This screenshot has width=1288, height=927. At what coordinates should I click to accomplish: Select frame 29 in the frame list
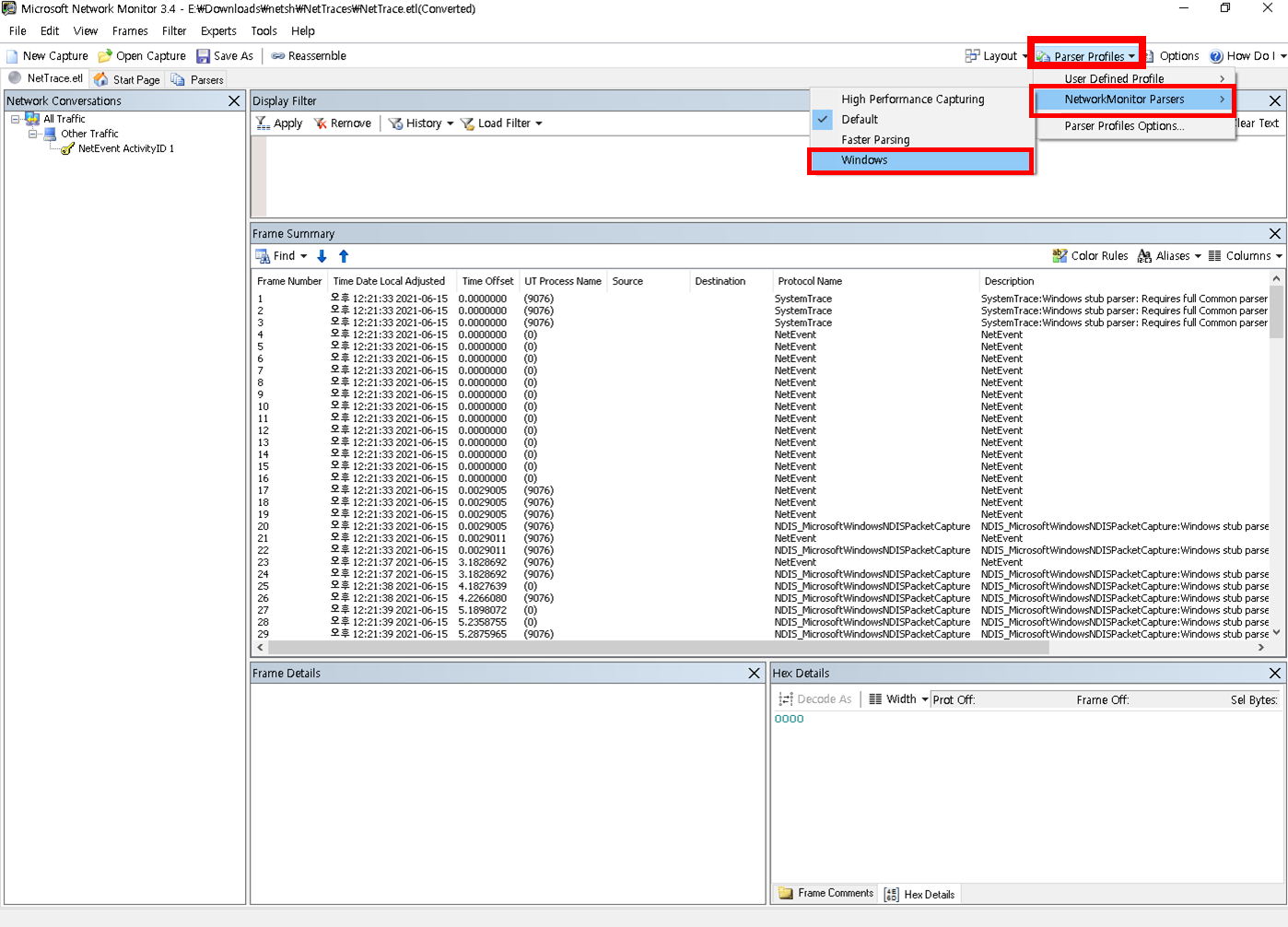click(761, 635)
